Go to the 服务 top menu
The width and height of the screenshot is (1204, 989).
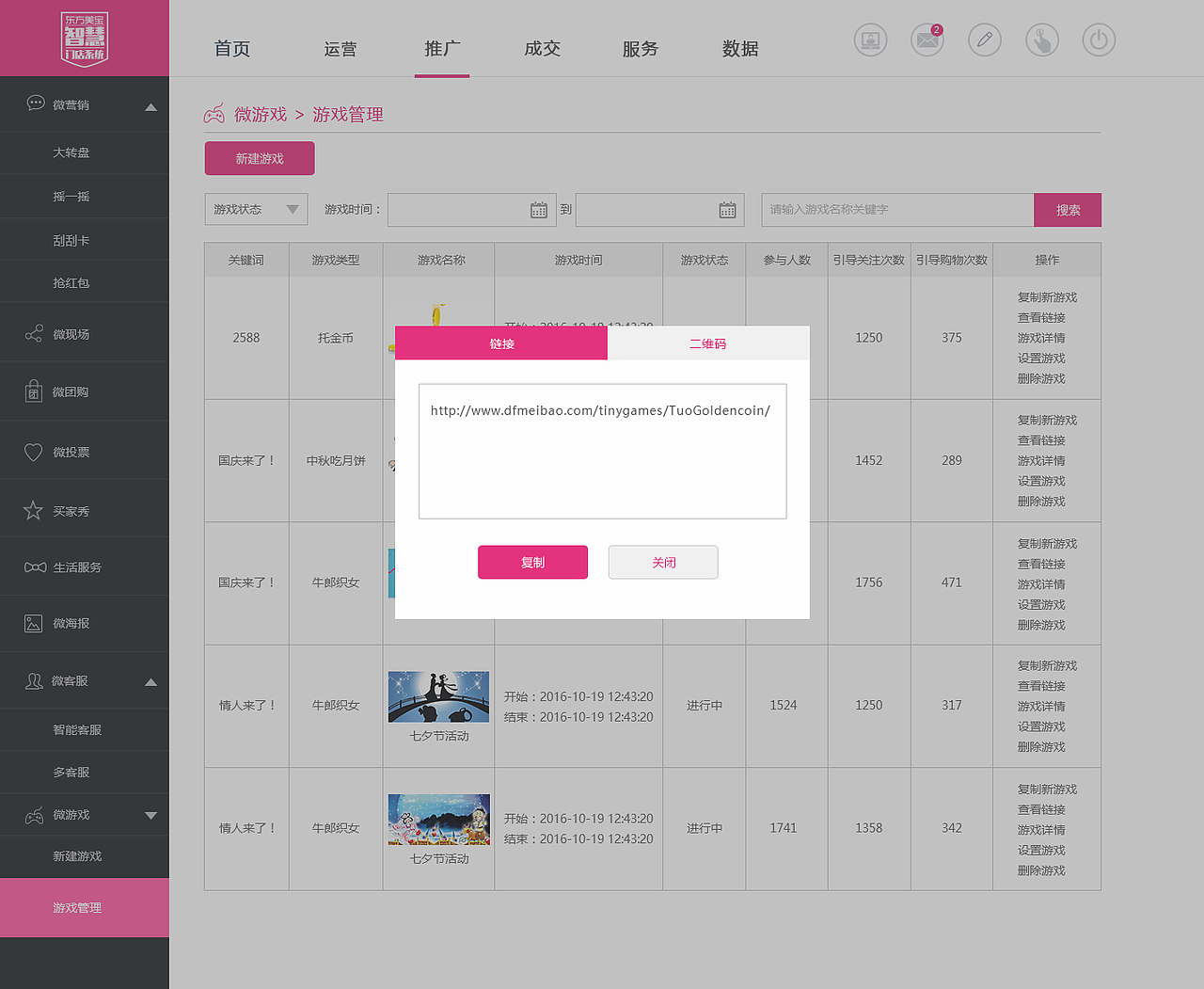(x=641, y=49)
